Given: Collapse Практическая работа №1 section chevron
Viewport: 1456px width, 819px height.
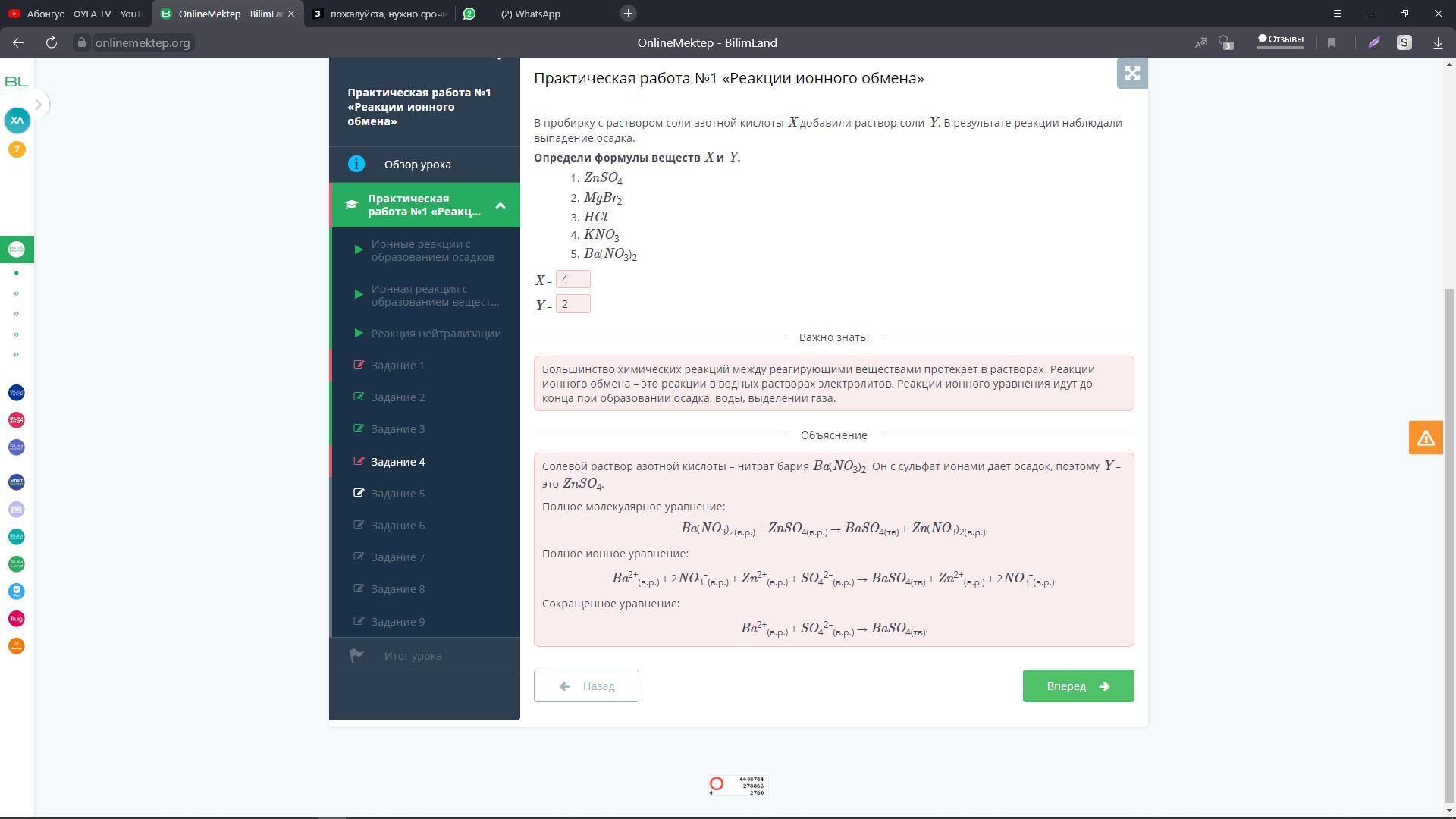Looking at the screenshot, I should pos(500,206).
